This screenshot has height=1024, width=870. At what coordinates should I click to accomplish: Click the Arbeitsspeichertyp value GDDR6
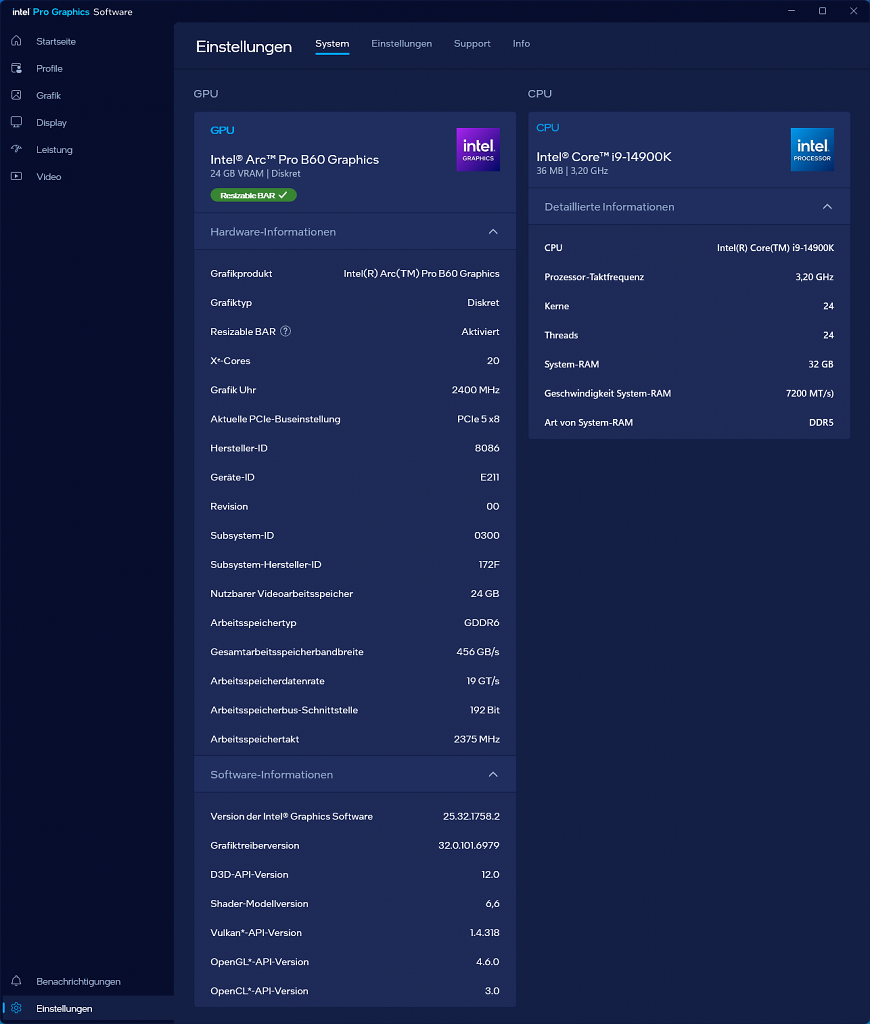[x=481, y=622]
